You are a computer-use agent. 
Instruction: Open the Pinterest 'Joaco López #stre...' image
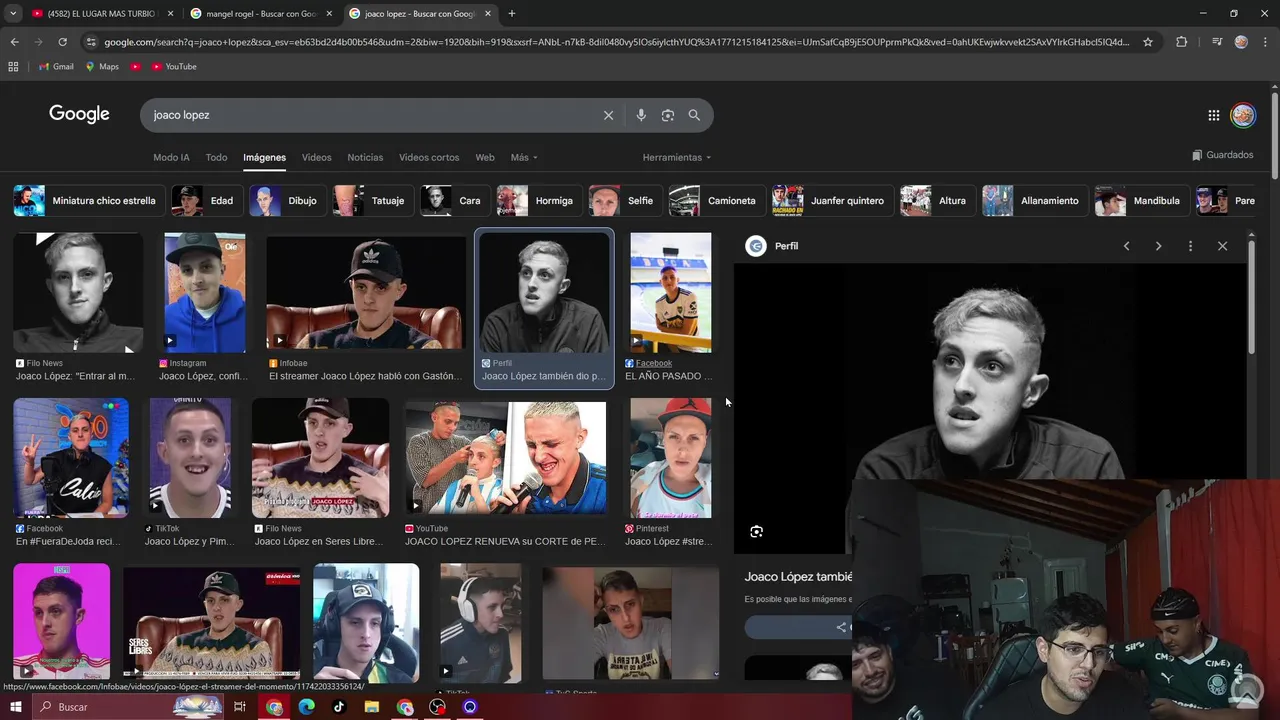670,458
